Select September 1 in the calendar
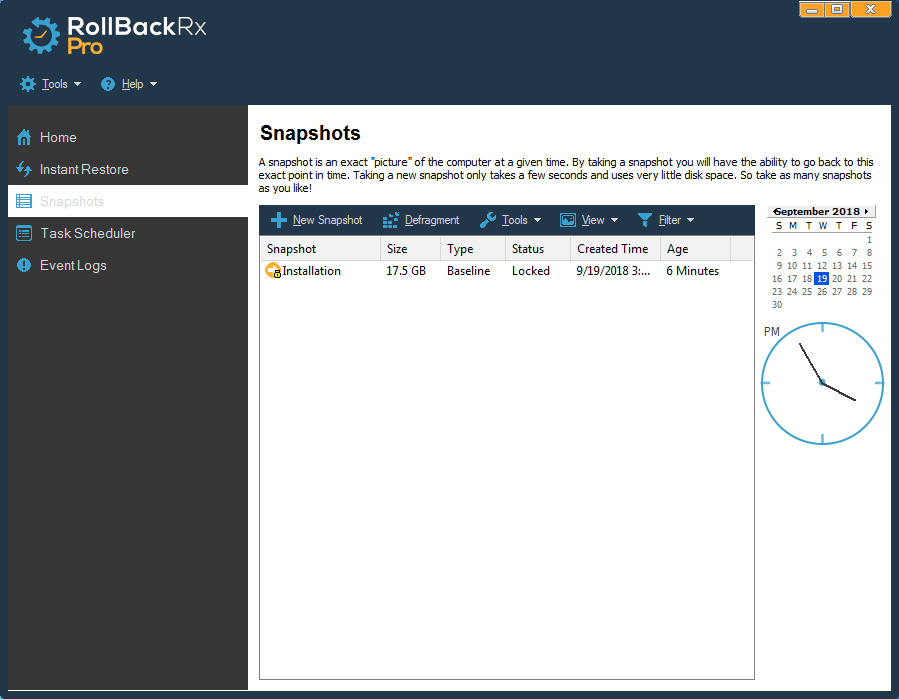Image resolution: width=899 pixels, height=699 pixels. [x=869, y=240]
